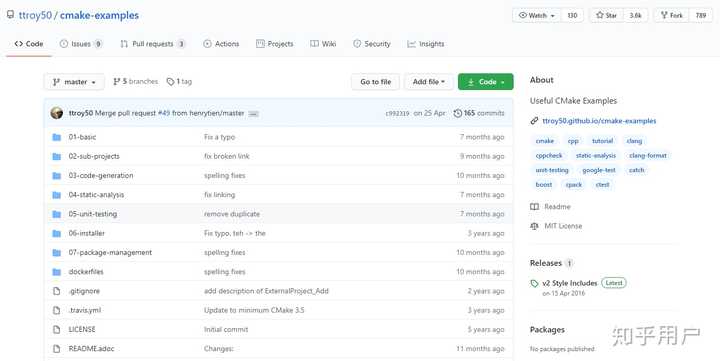Image resolution: width=720 pixels, height=361 pixels.
Task: Click the 06-installer folder icon
Action: click(56, 234)
